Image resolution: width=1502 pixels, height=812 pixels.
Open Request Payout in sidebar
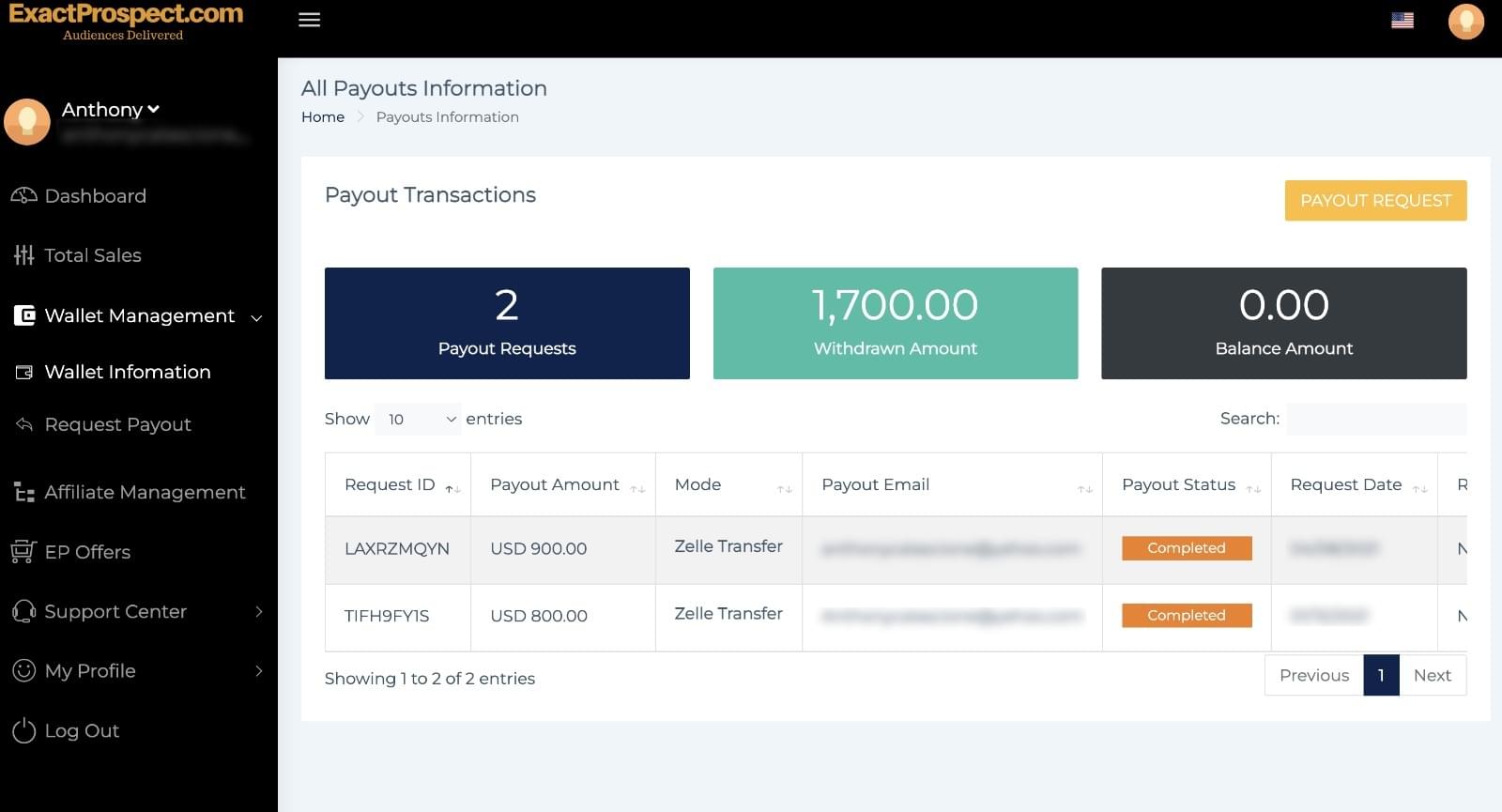tap(117, 424)
